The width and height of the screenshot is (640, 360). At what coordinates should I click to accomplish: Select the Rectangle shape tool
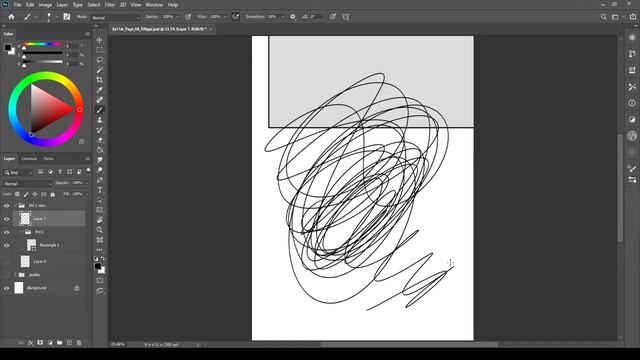click(100, 210)
